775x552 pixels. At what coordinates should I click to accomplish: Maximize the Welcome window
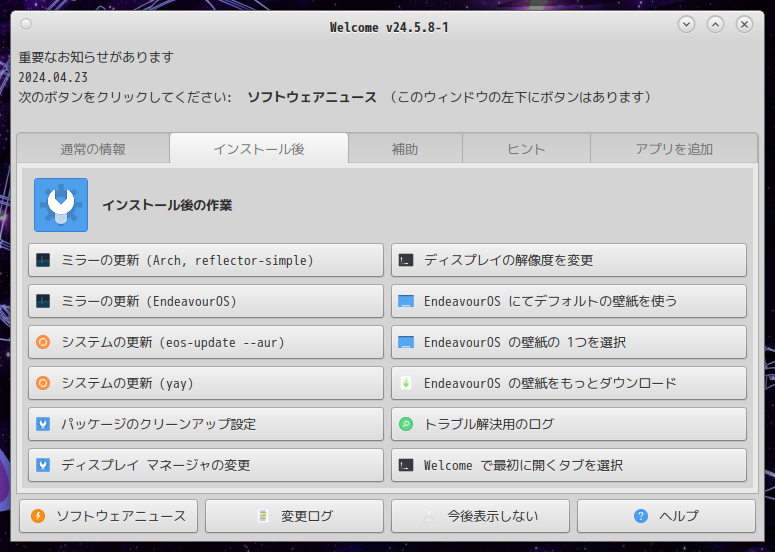tap(715, 24)
